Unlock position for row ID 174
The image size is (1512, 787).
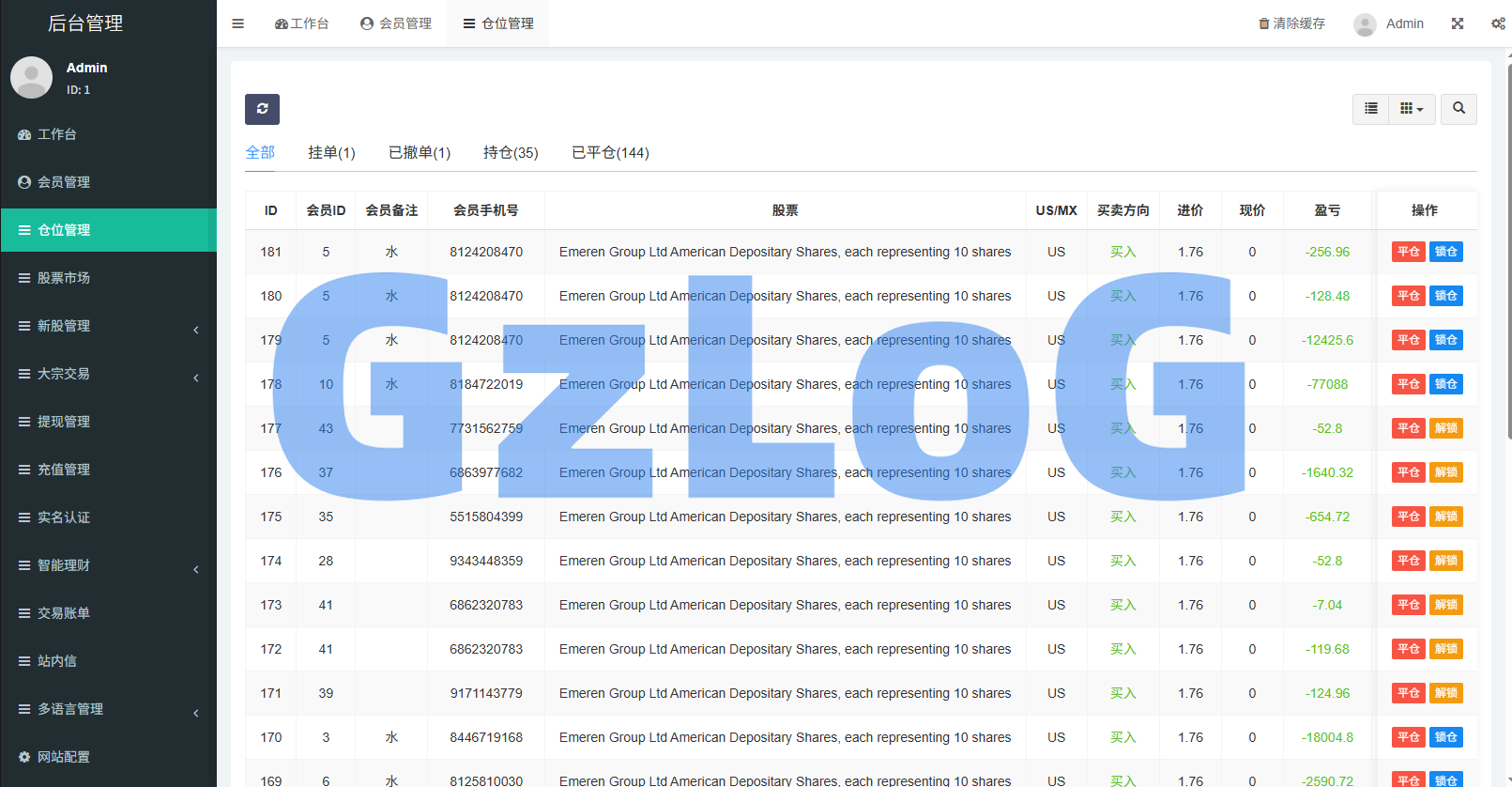tap(1445, 561)
